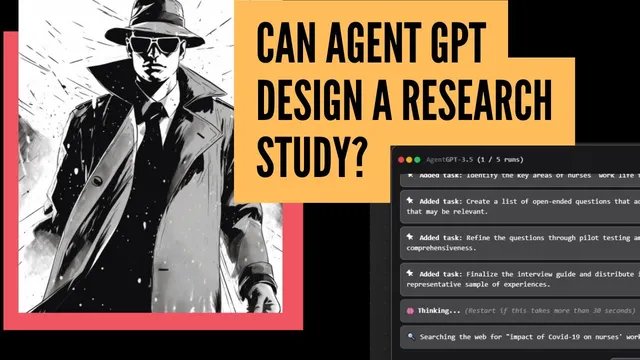The height and width of the screenshot is (360, 640).
Task: Click the 'STUDY?' headline text
Action: click(x=311, y=157)
